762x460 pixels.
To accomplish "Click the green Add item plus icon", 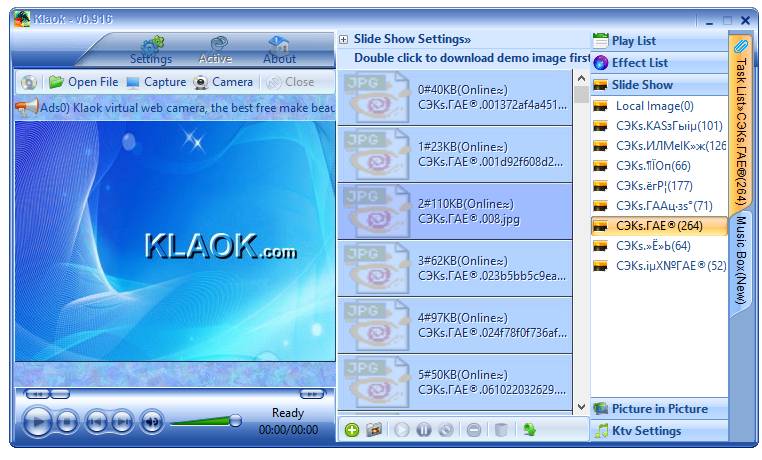I will (351, 430).
